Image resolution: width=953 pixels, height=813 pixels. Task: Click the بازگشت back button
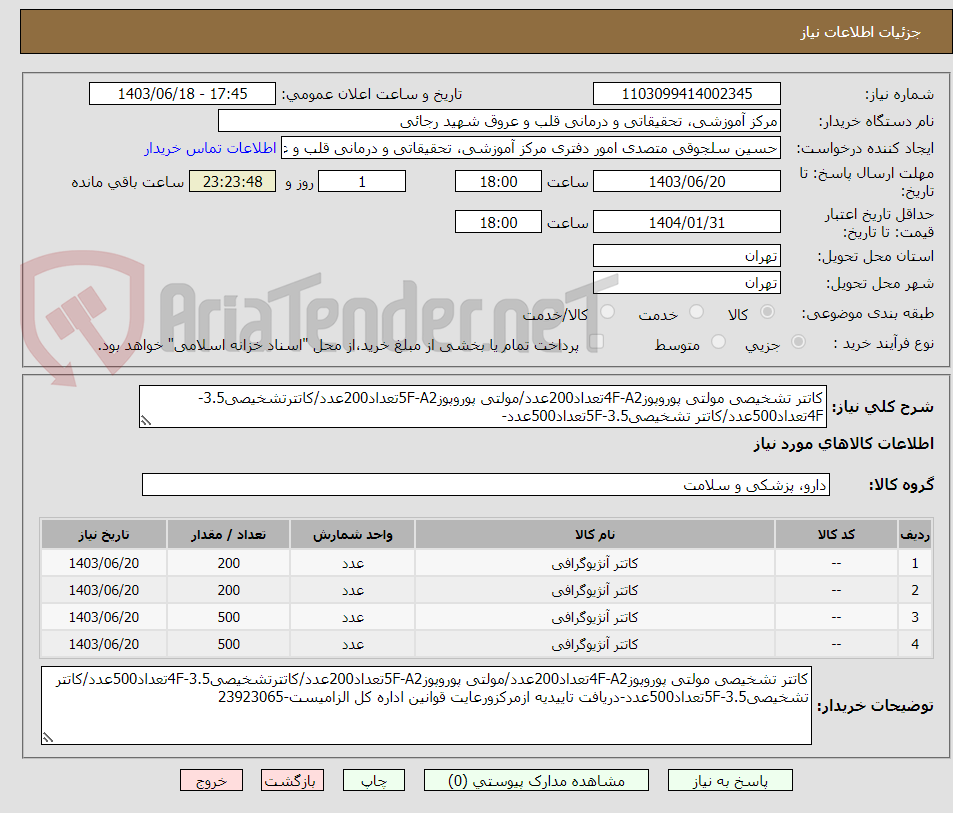(x=292, y=780)
